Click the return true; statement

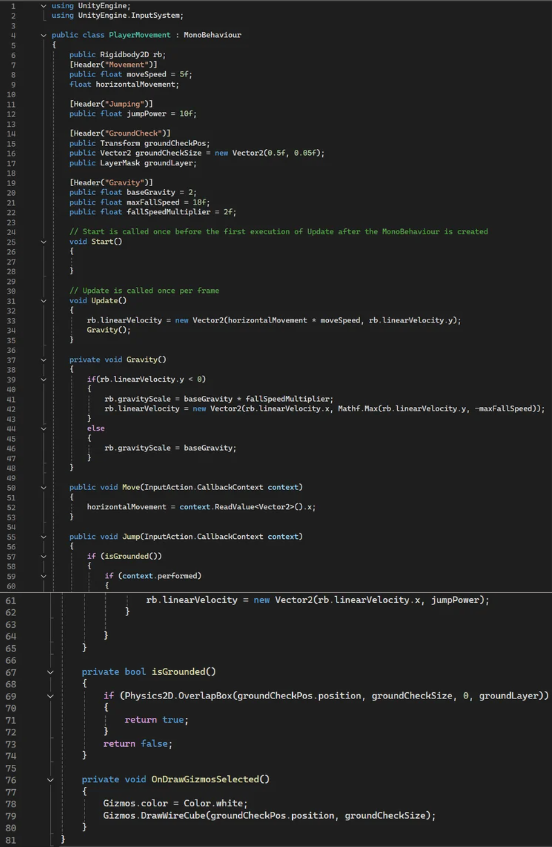[x=156, y=720]
